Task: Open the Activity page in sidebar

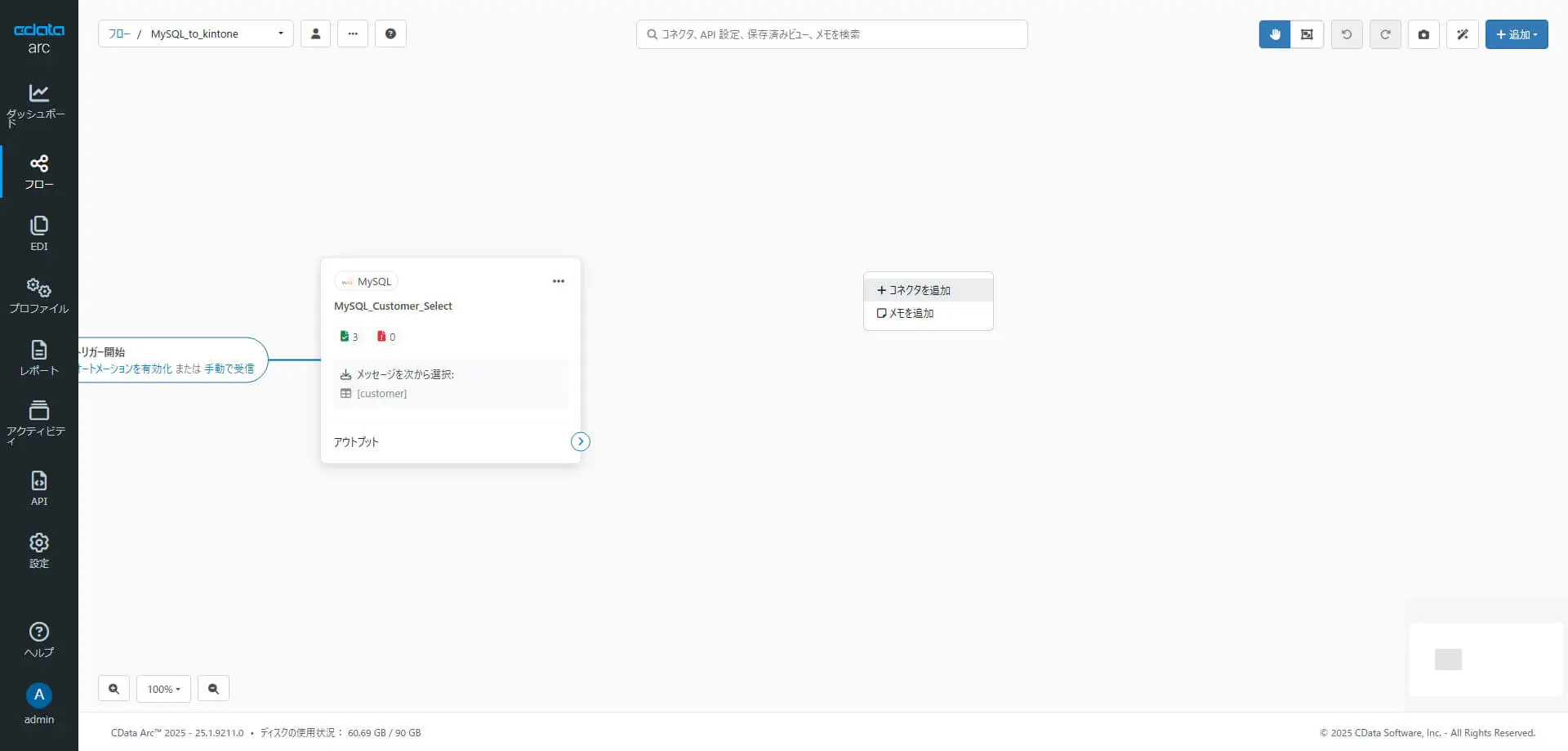Action: click(38, 422)
